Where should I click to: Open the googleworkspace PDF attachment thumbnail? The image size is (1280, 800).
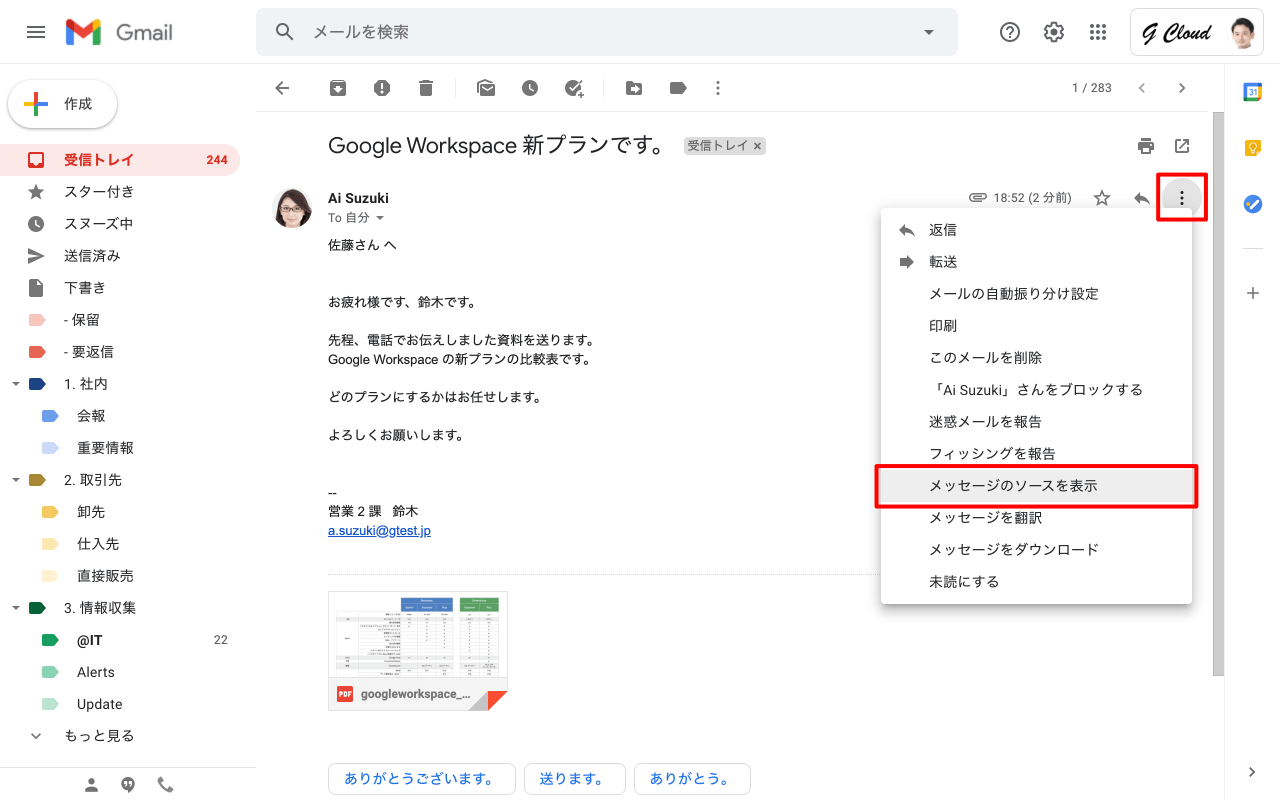click(x=418, y=651)
